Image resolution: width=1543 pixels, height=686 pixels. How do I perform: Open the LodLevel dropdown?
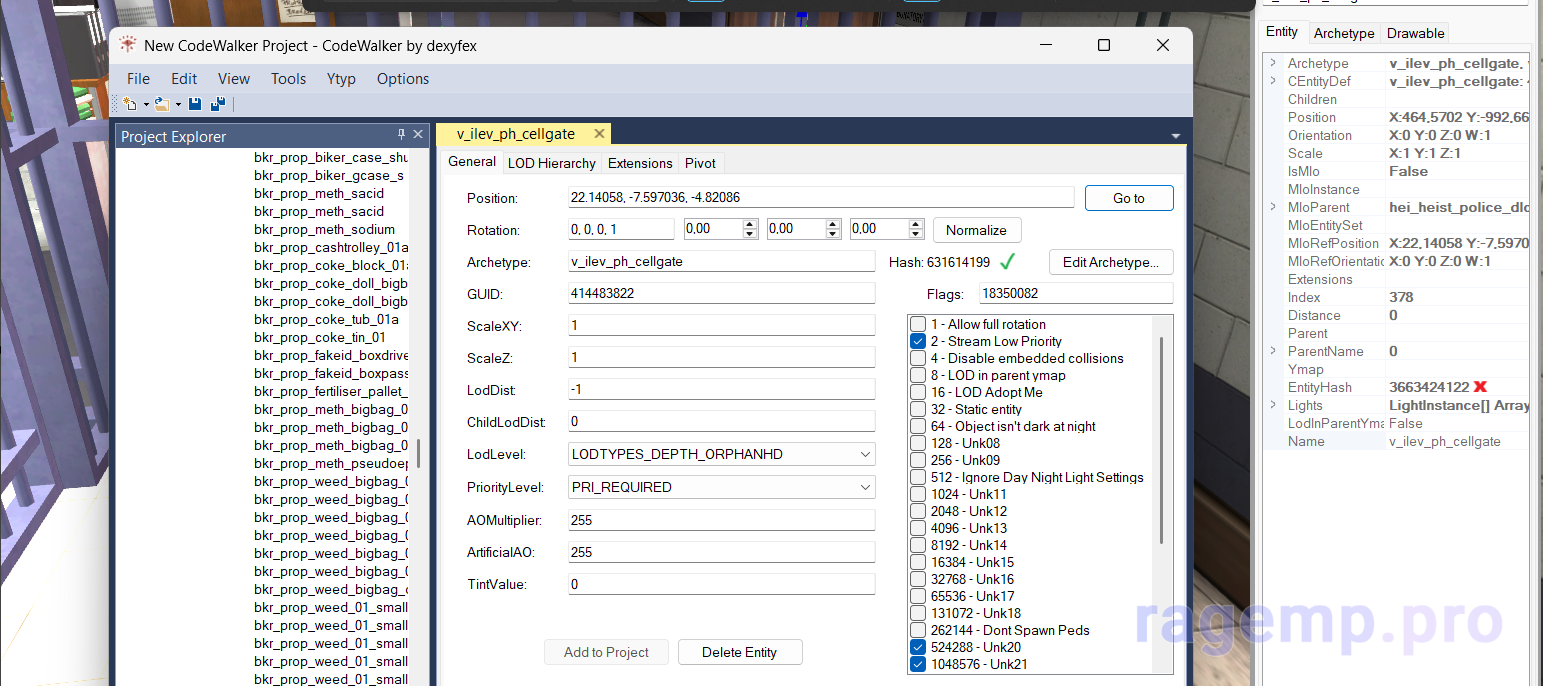[864, 454]
